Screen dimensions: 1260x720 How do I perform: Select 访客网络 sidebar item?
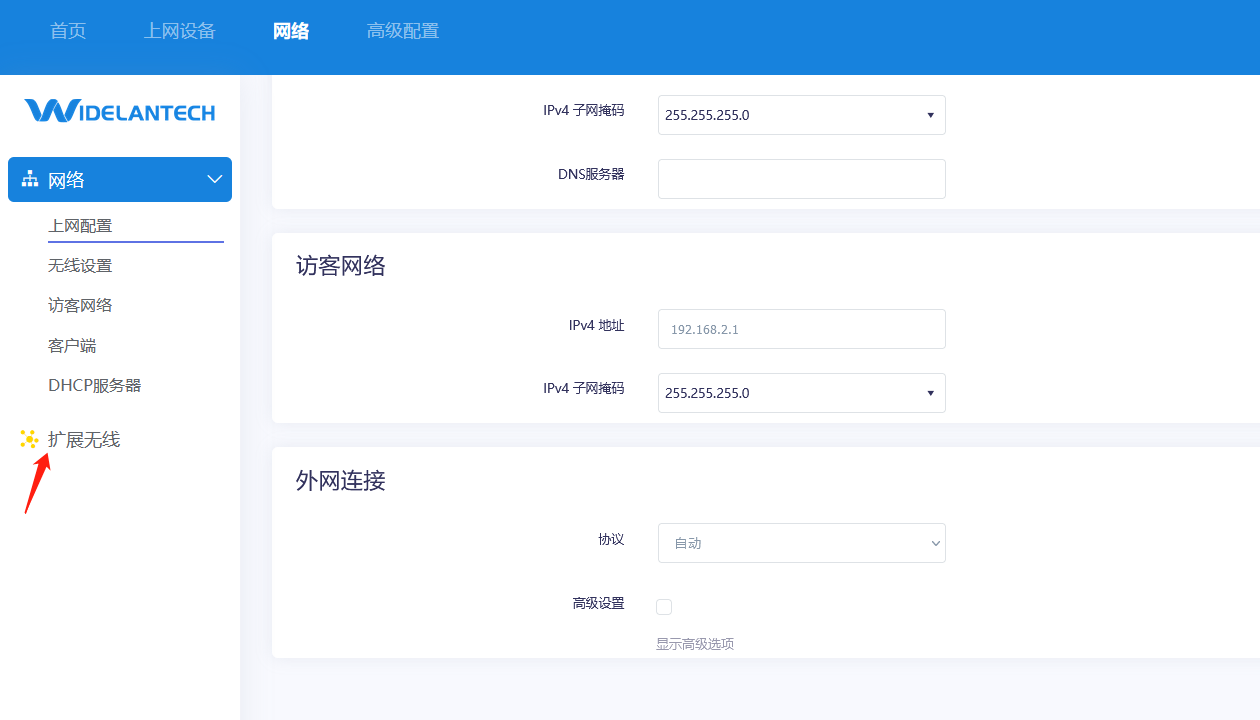[80, 306]
